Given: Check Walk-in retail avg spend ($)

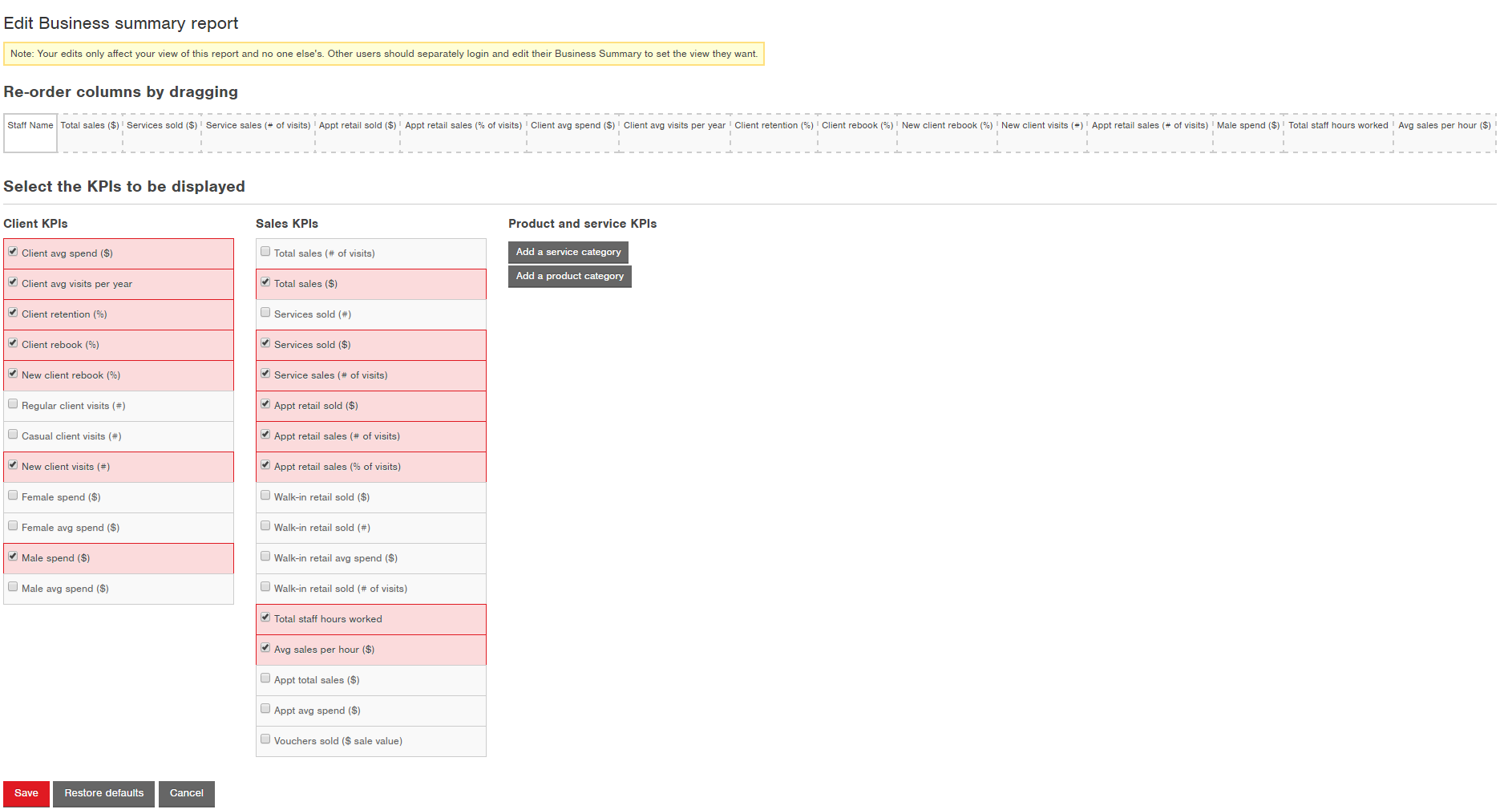Looking at the screenshot, I should 265,556.
